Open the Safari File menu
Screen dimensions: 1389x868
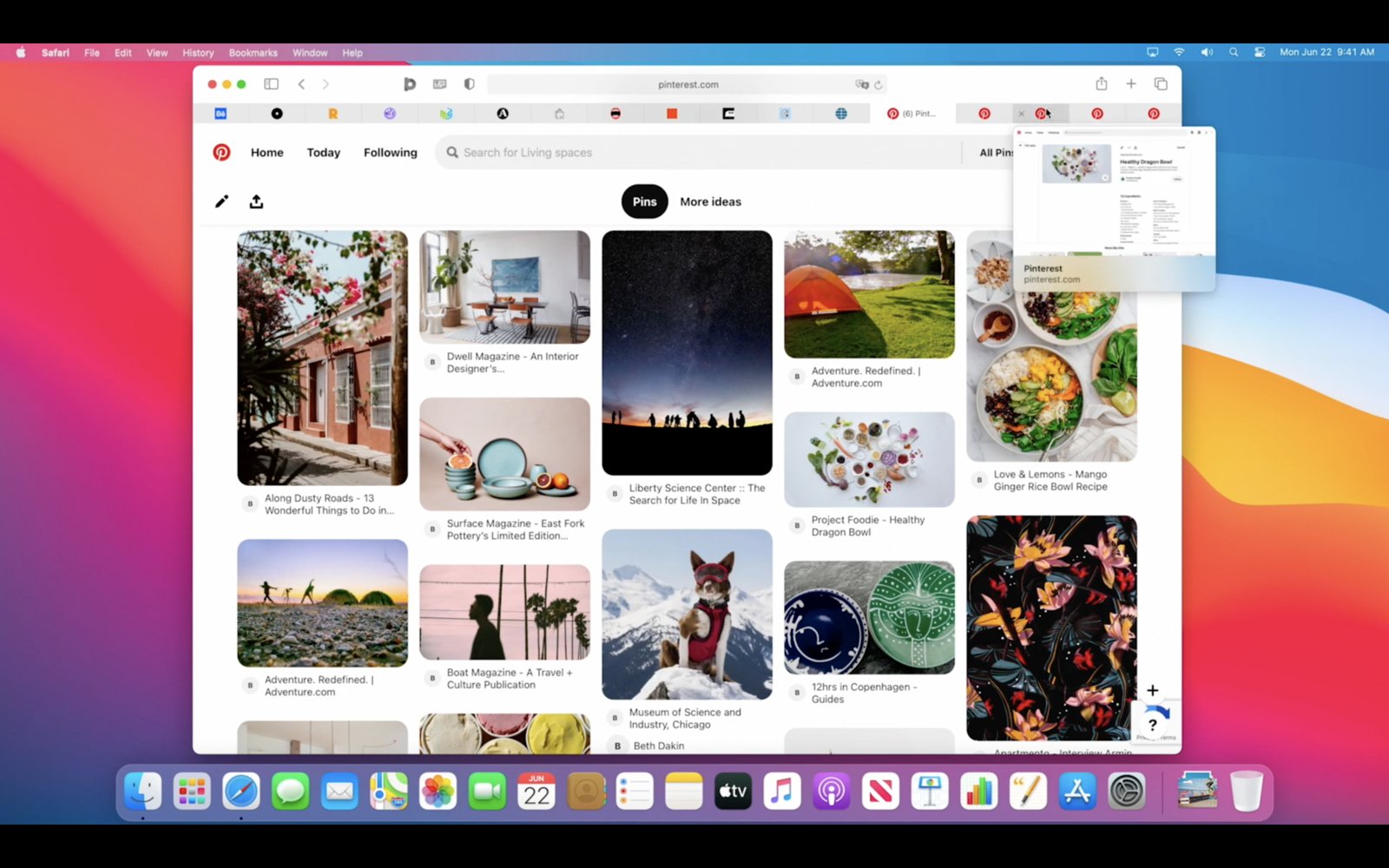coord(91,52)
